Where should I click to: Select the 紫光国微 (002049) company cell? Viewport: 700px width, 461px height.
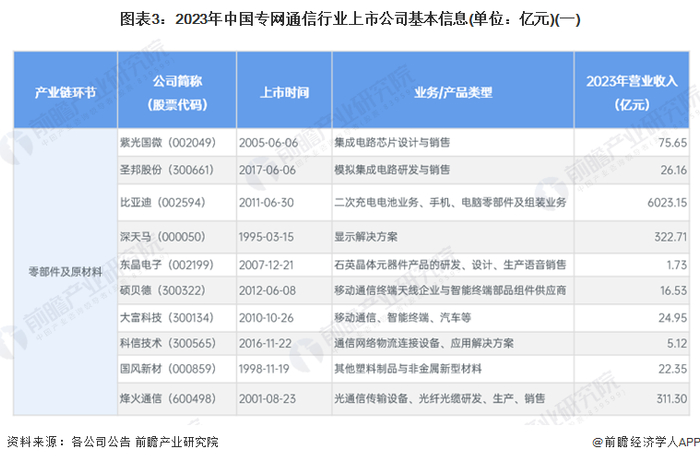(177, 143)
